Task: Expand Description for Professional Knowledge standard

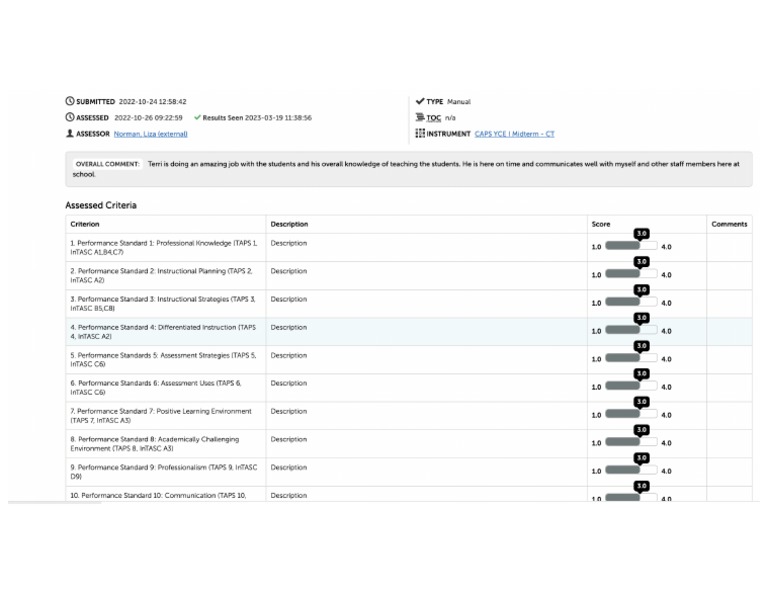Action: (288, 244)
